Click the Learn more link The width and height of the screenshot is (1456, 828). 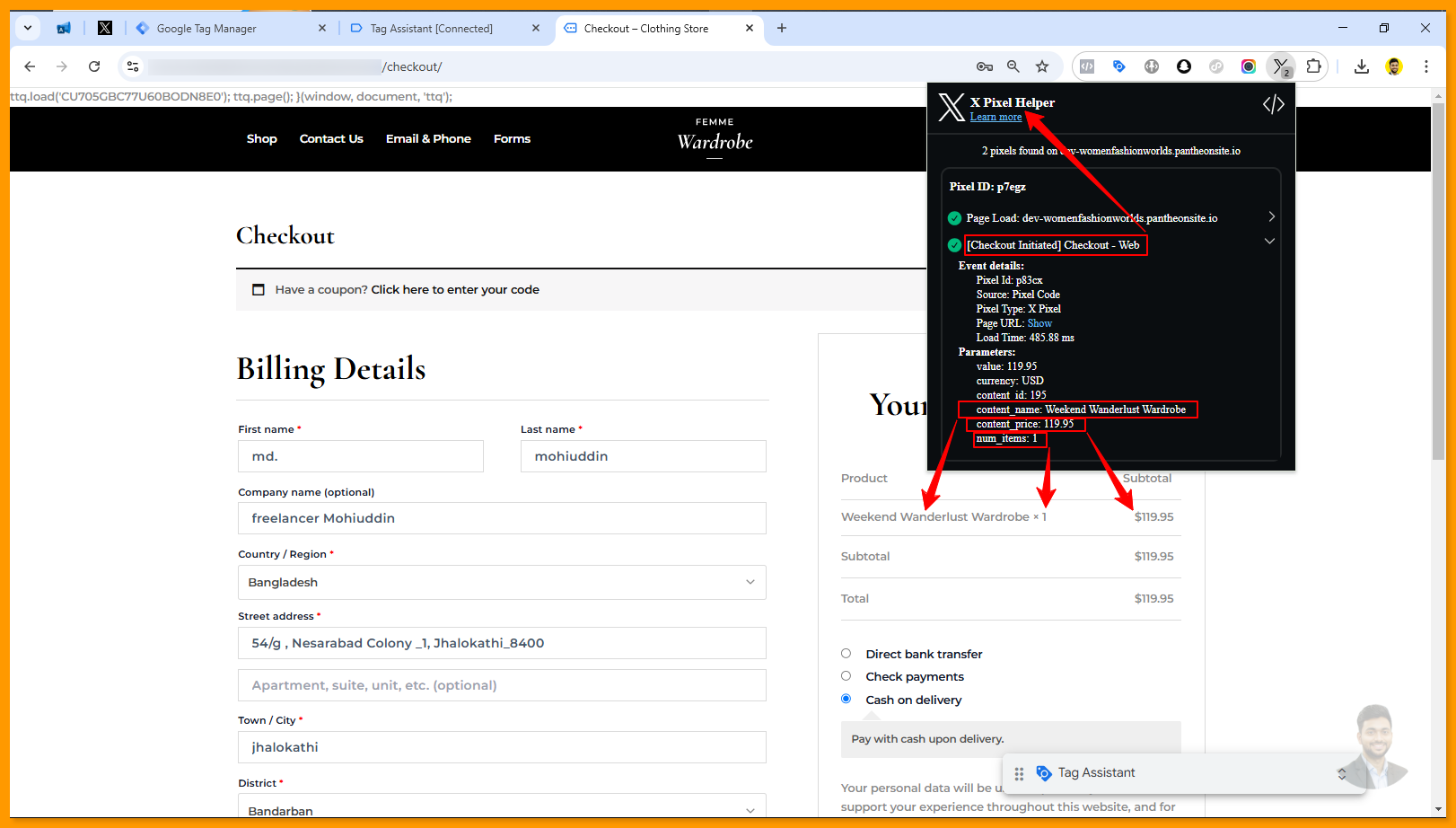coord(996,118)
